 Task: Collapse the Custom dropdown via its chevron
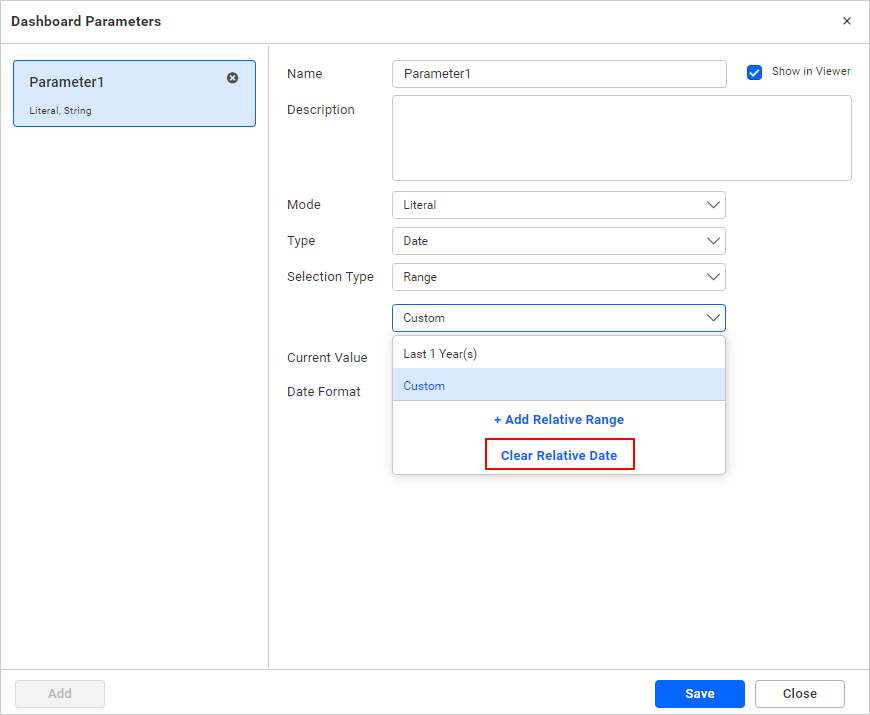[x=713, y=317]
